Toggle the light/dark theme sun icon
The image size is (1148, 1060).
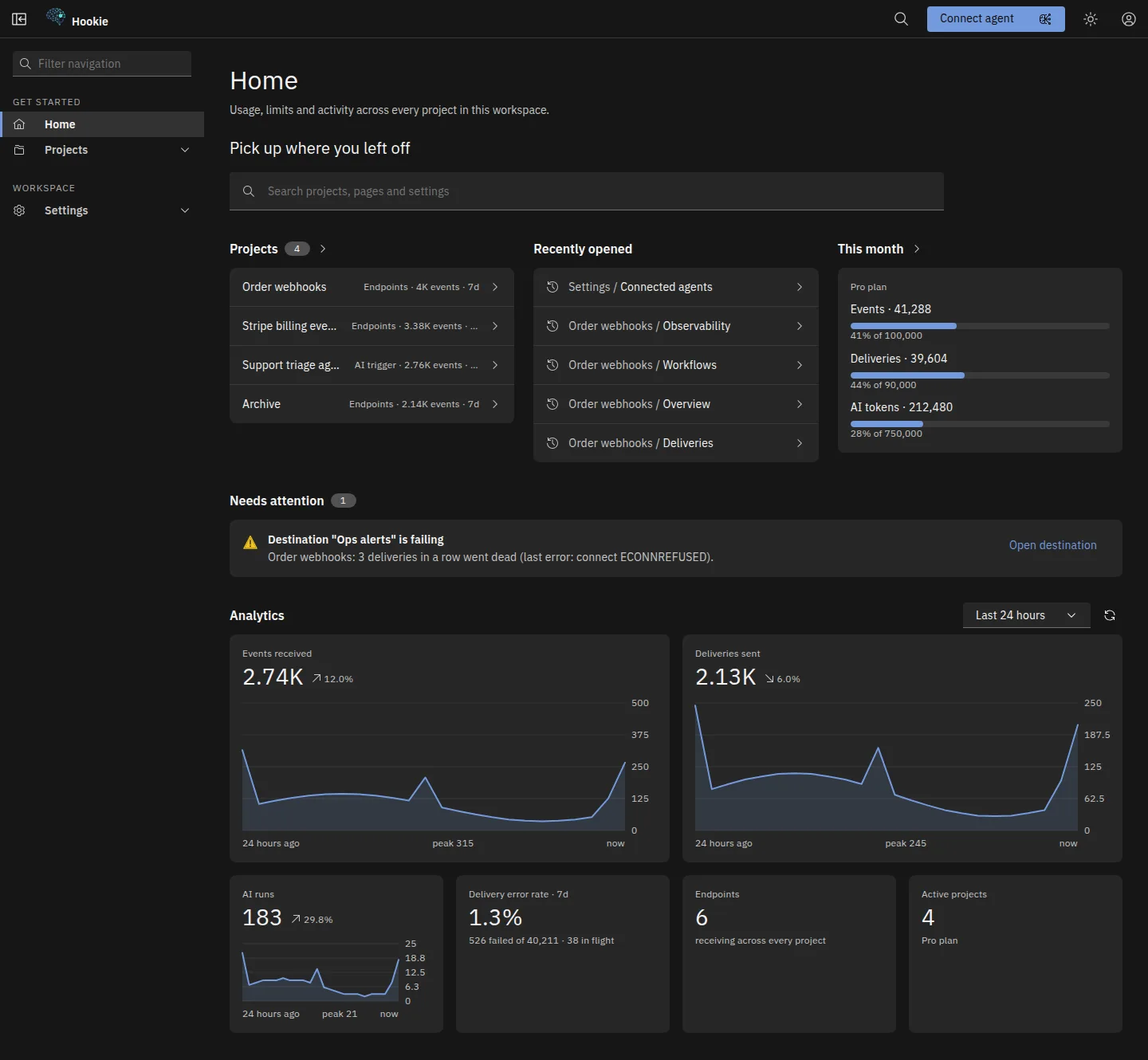1091,19
